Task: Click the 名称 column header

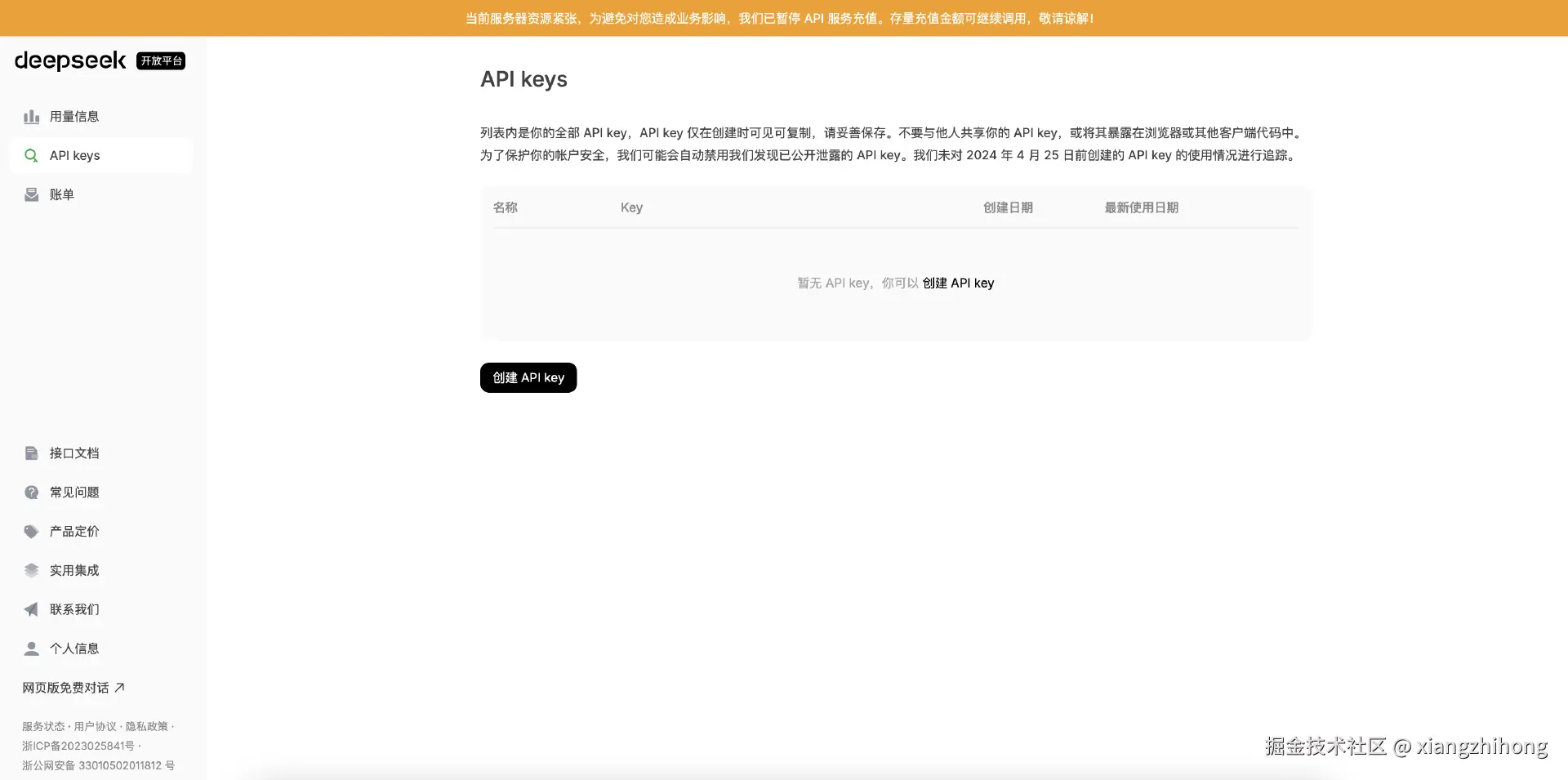Action: click(x=506, y=207)
